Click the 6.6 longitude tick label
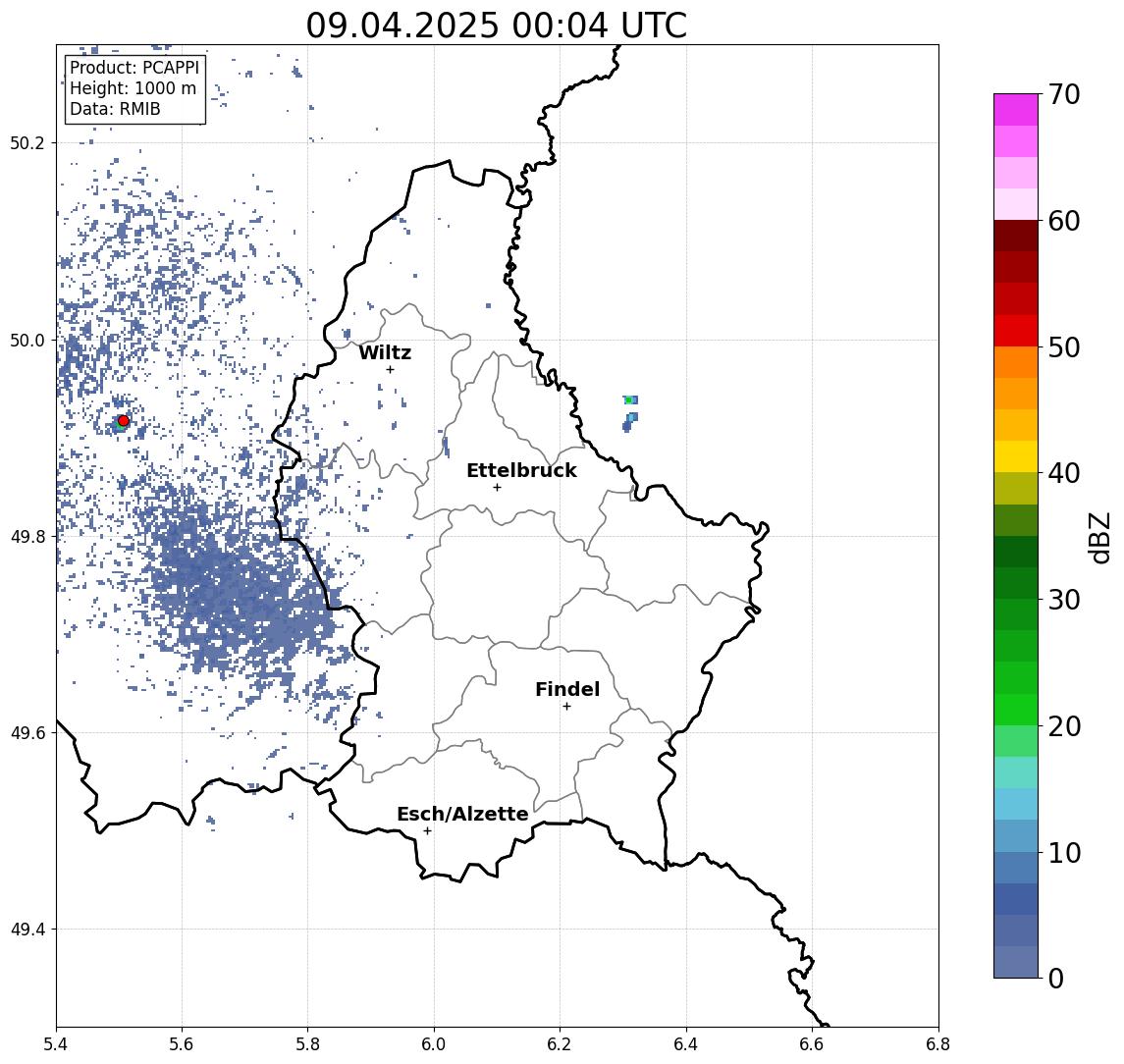Image resolution: width=1124 pixels, height=1064 pixels. pos(812,1044)
